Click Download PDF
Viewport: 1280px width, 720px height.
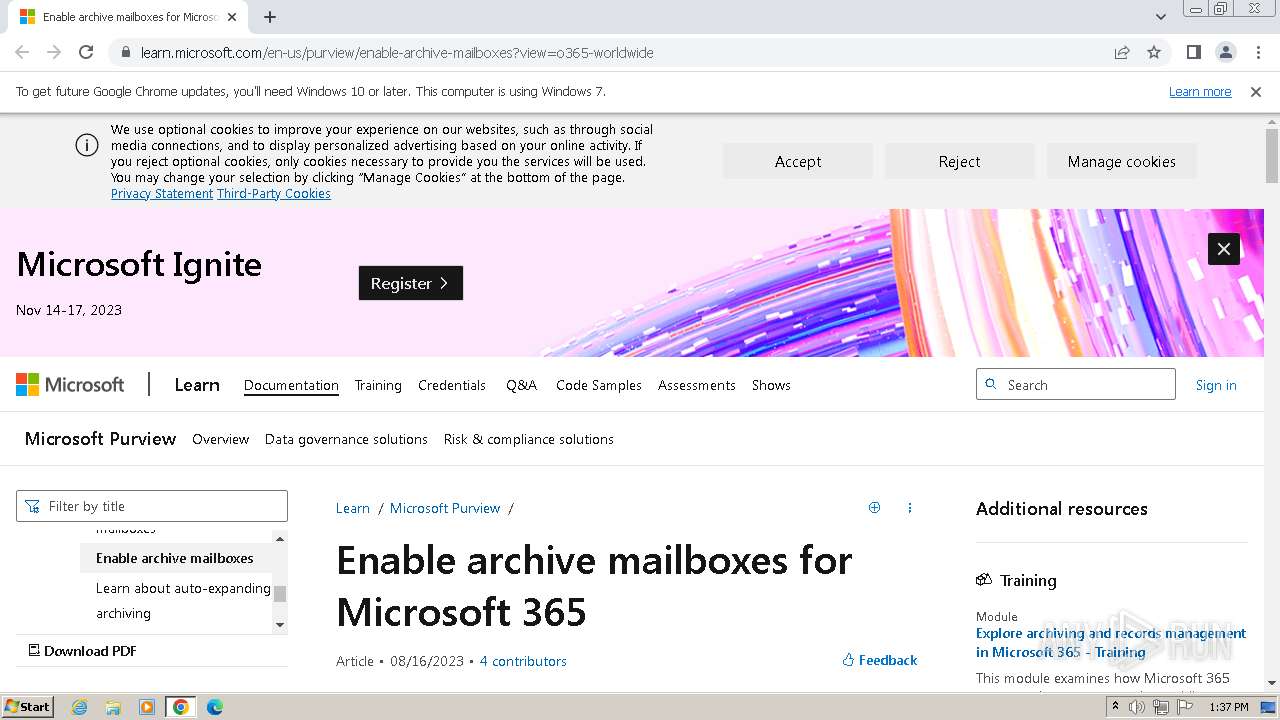click(x=82, y=650)
